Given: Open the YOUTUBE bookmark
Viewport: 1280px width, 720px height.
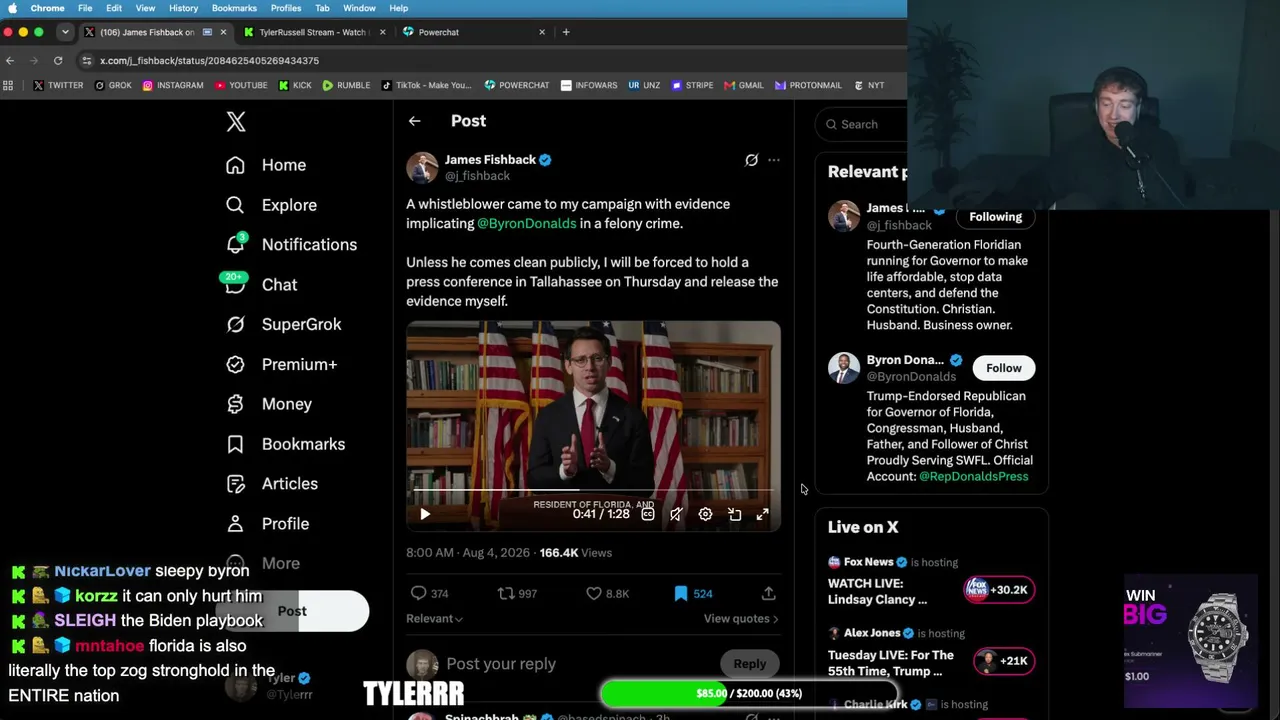Looking at the screenshot, I should 241,86.
